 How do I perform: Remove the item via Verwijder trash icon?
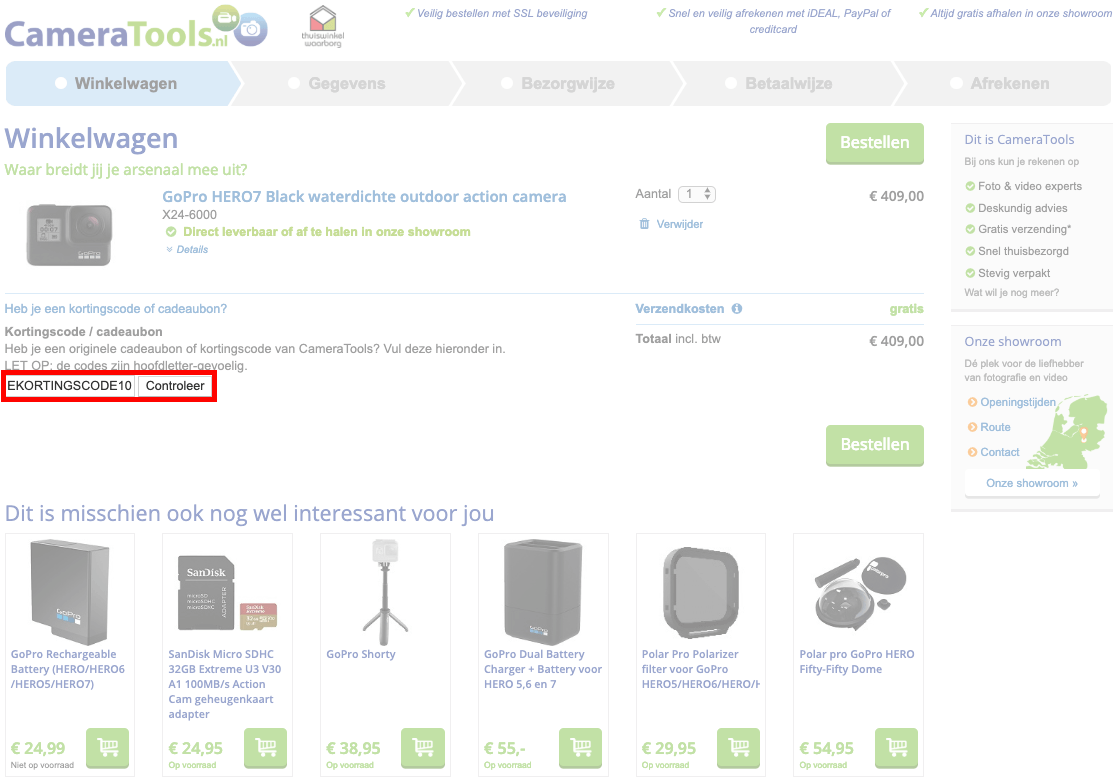645,224
